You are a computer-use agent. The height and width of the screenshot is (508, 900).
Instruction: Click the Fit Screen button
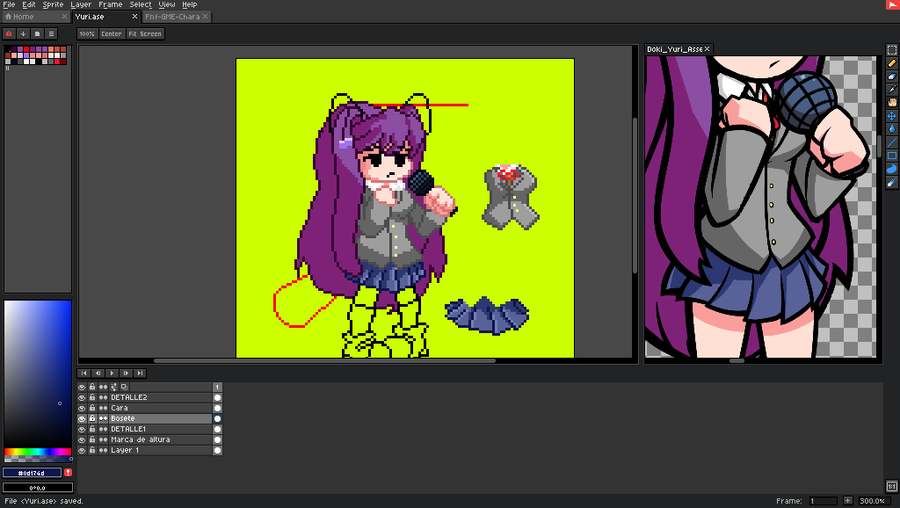coord(145,34)
